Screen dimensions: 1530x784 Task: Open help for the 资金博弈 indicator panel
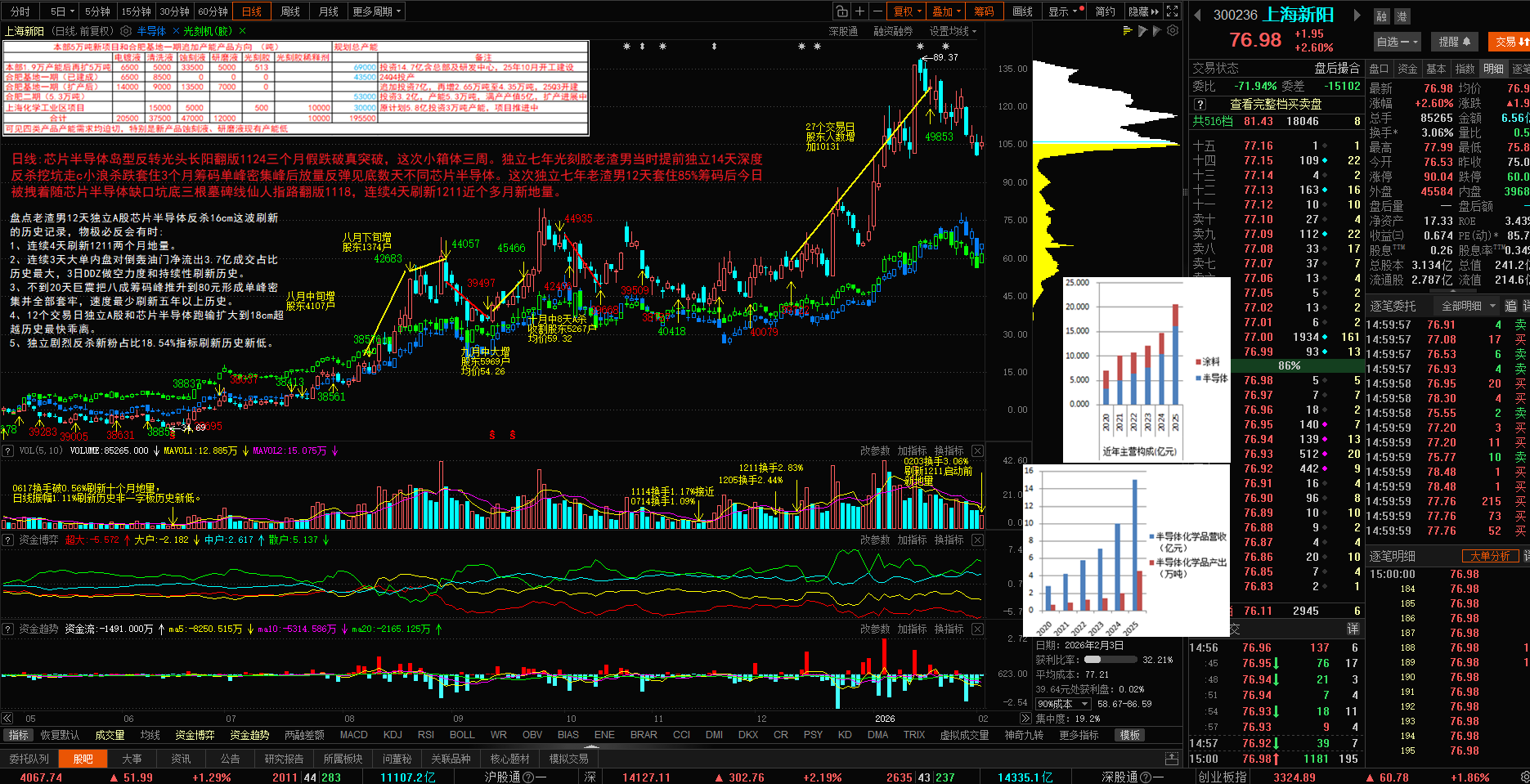point(7,540)
